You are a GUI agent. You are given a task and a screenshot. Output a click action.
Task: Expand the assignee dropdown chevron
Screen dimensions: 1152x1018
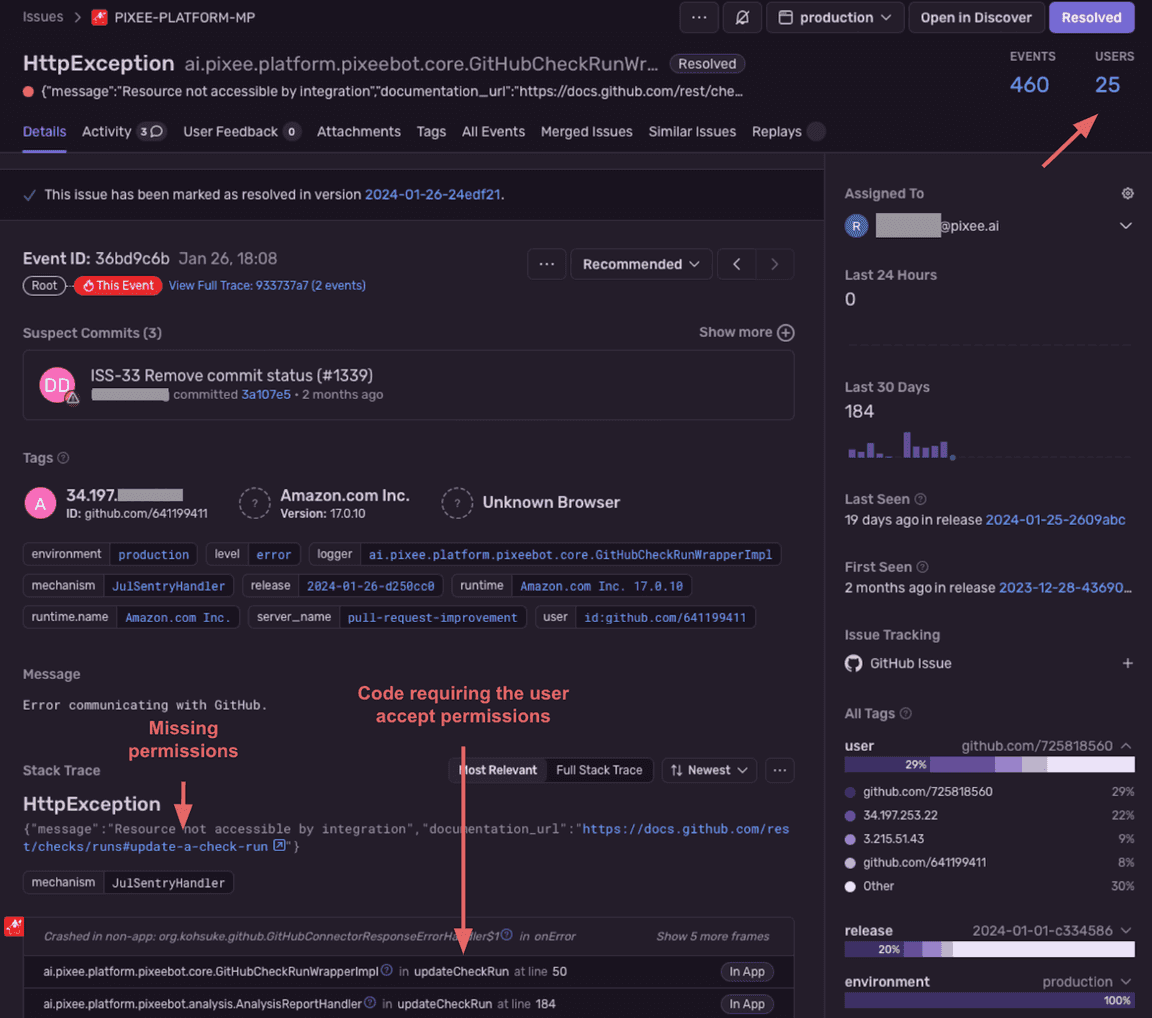[x=1126, y=225]
